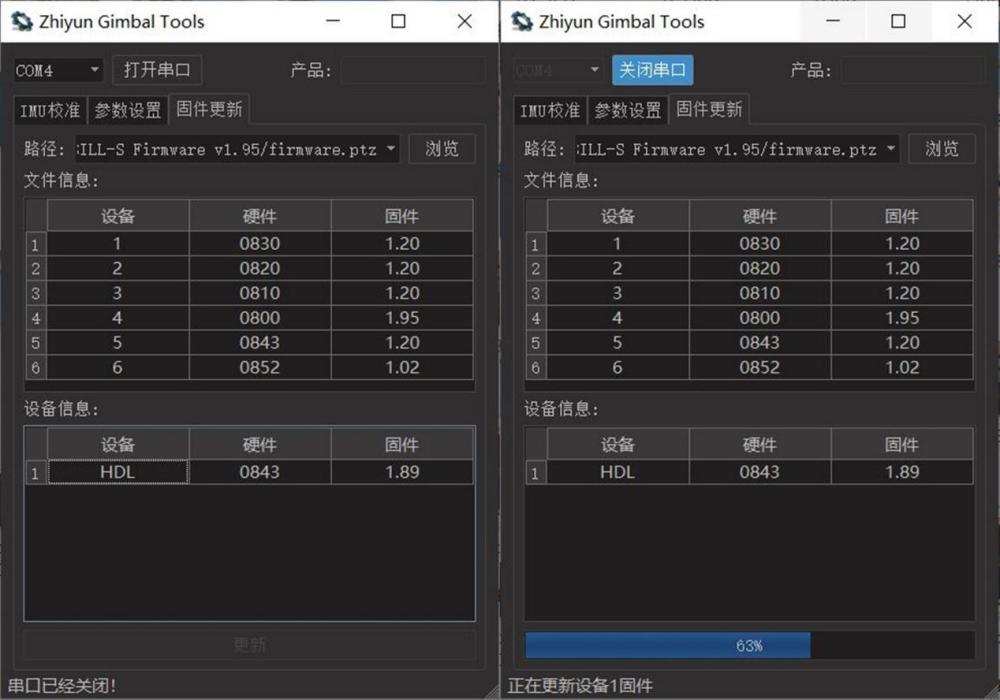Click 硬件 header in left device info table
This screenshot has height=700, width=1000.
[260, 444]
